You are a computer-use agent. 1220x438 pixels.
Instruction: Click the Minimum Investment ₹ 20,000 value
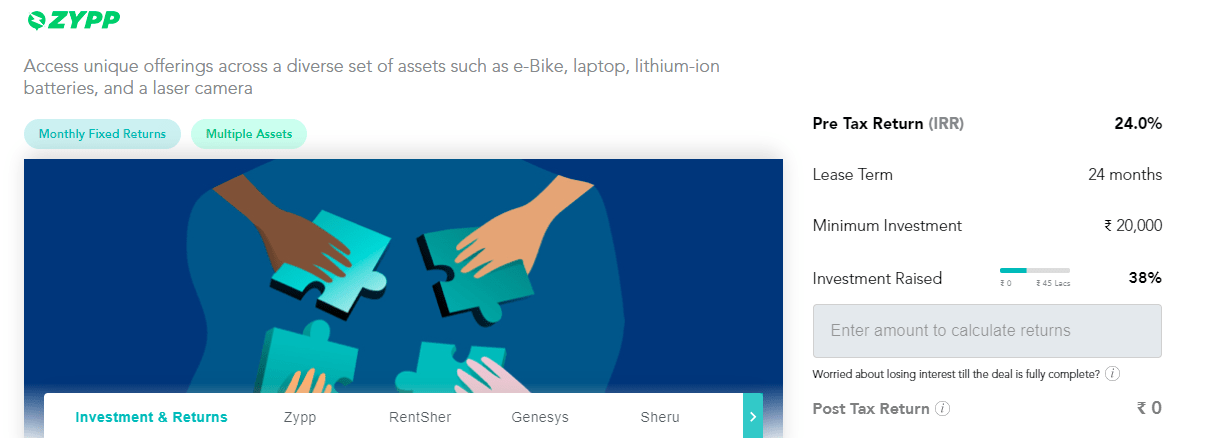pos(1133,226)
